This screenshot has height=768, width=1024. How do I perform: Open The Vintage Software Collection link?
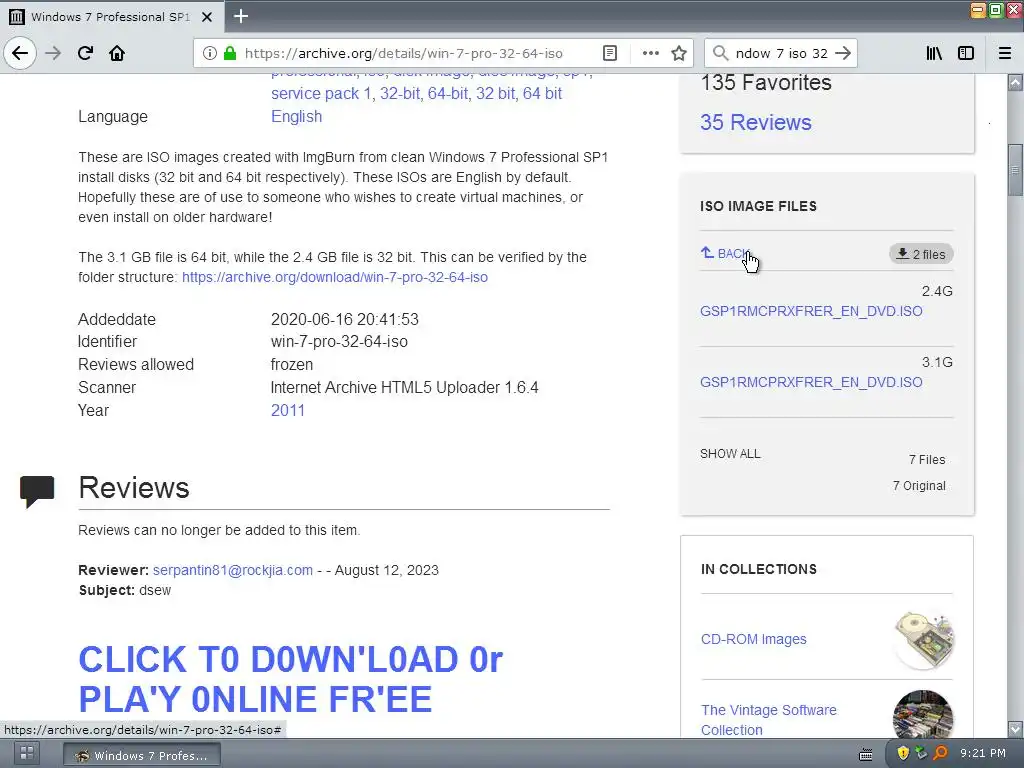point(769,720)
